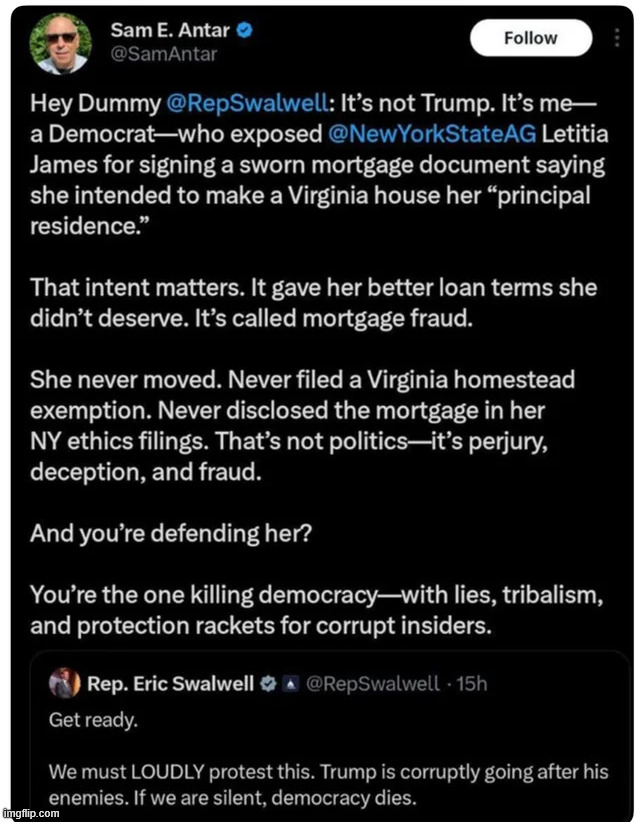
Task: Click the Sam E. Antar display name
Action: coord(170,31)
